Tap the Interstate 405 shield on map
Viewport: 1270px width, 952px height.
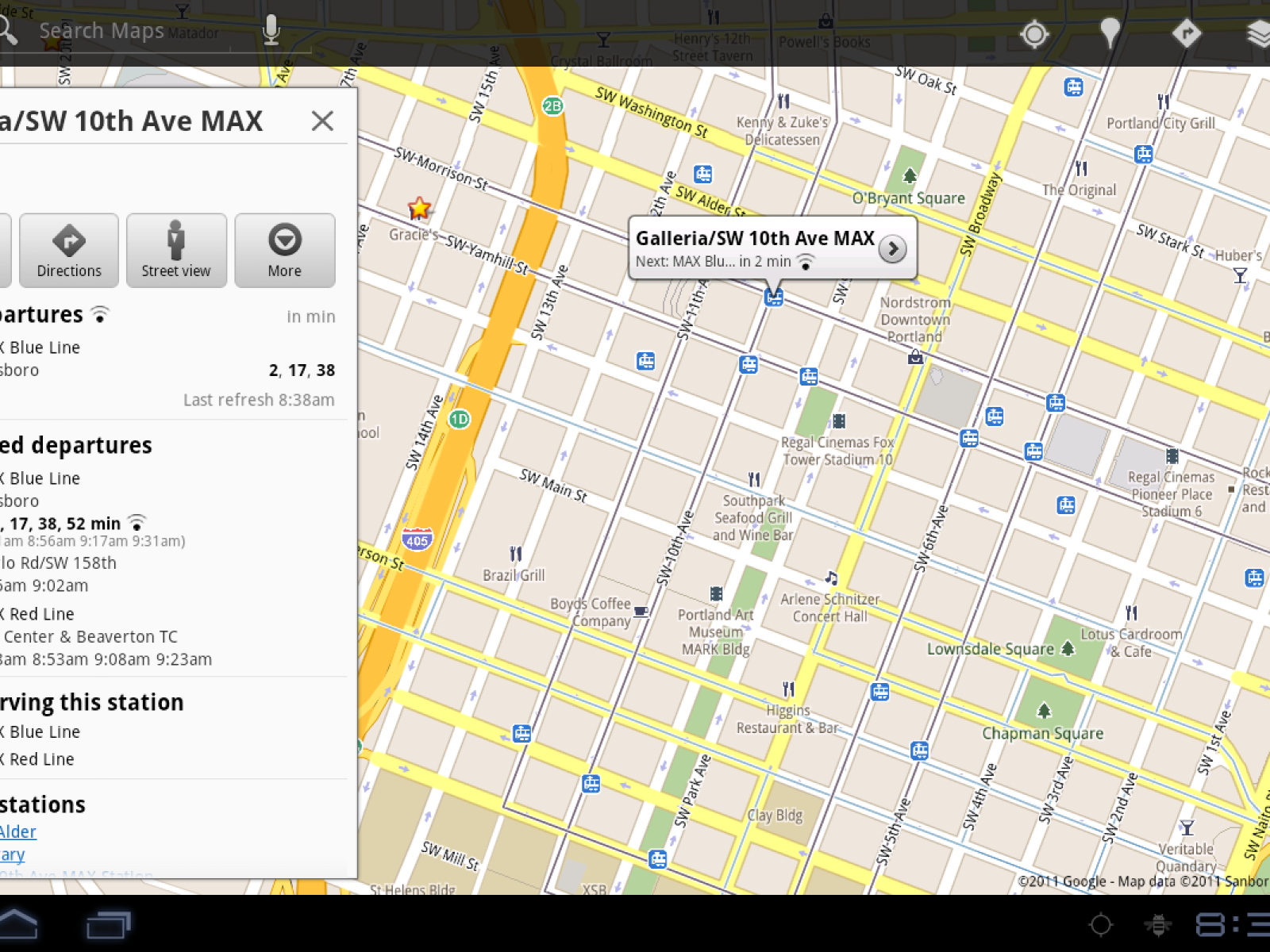tap(417, 539)
